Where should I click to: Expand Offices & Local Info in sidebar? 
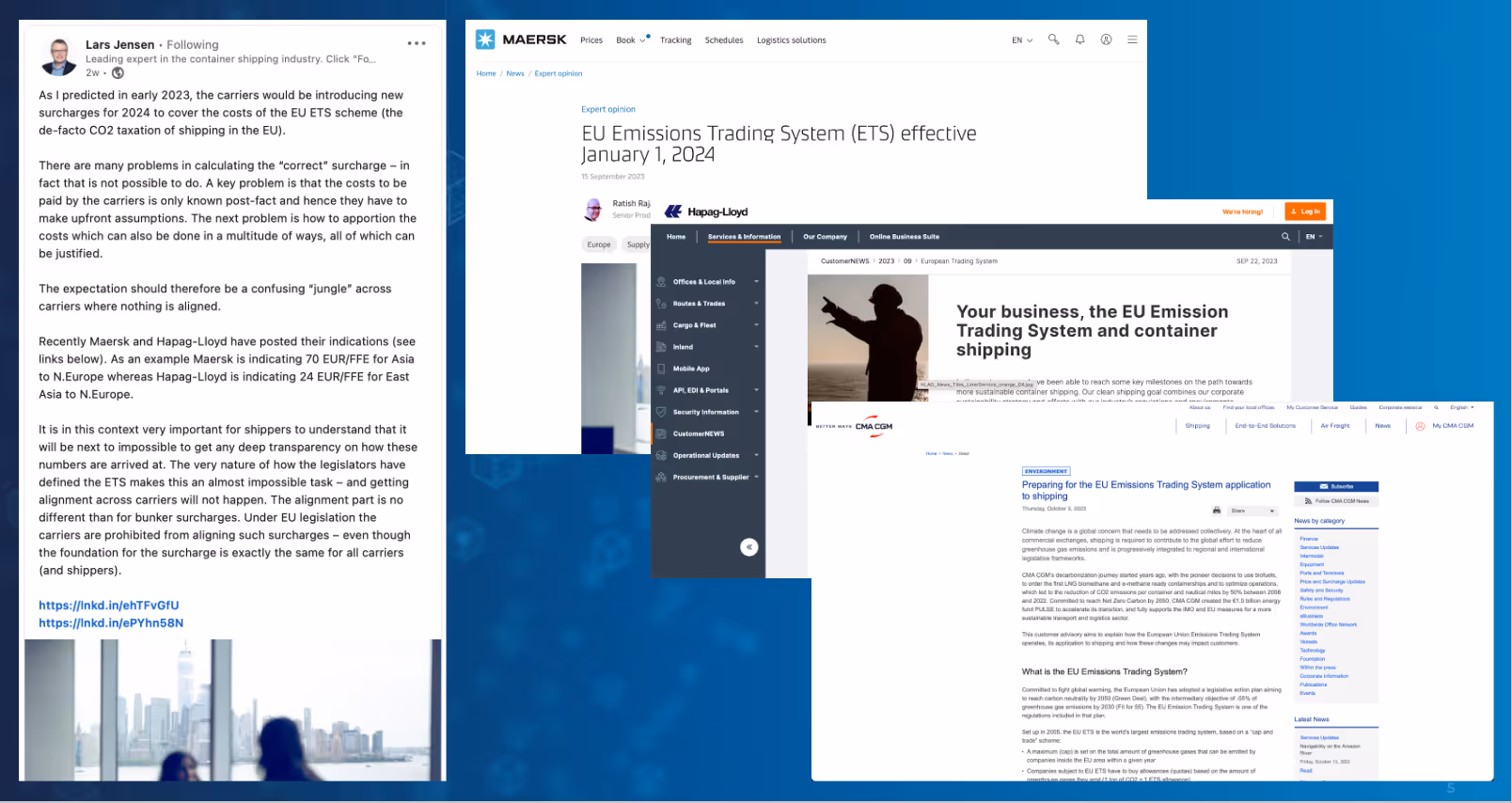[708, 282]
